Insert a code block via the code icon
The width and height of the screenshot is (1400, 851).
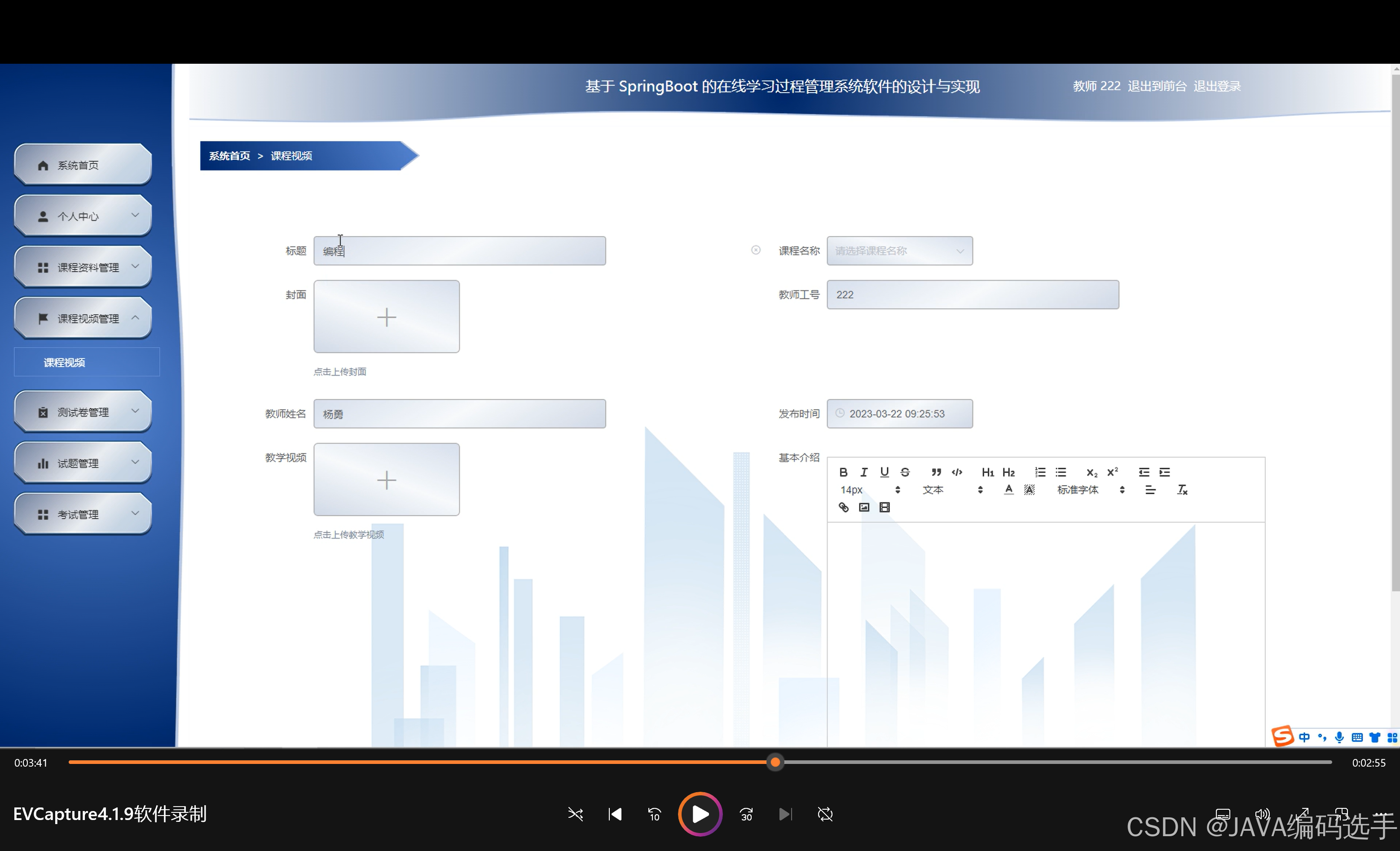(957, 472)
